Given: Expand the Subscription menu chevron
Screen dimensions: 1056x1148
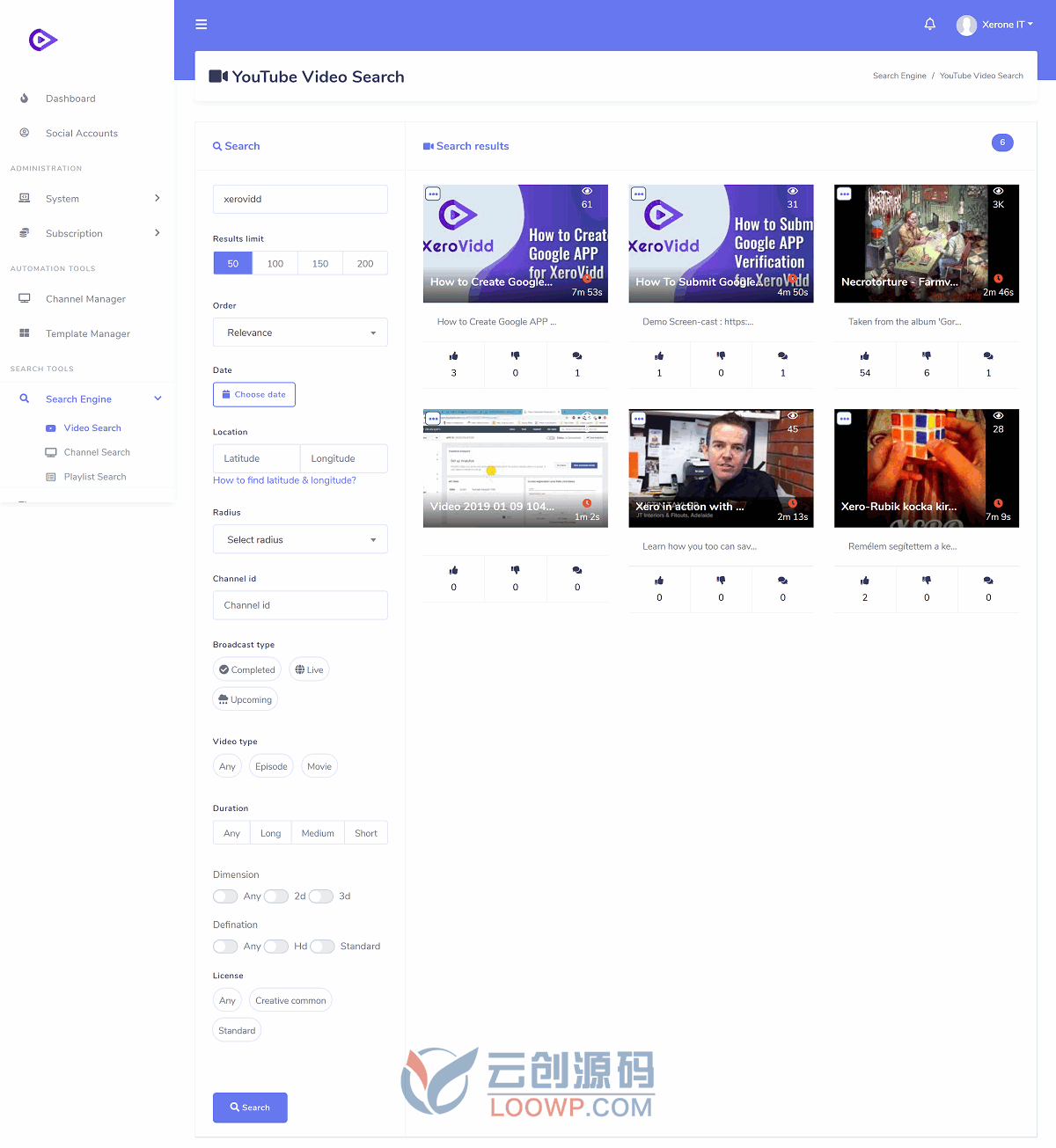Looking at the screenshot, I should click(158, 233).
